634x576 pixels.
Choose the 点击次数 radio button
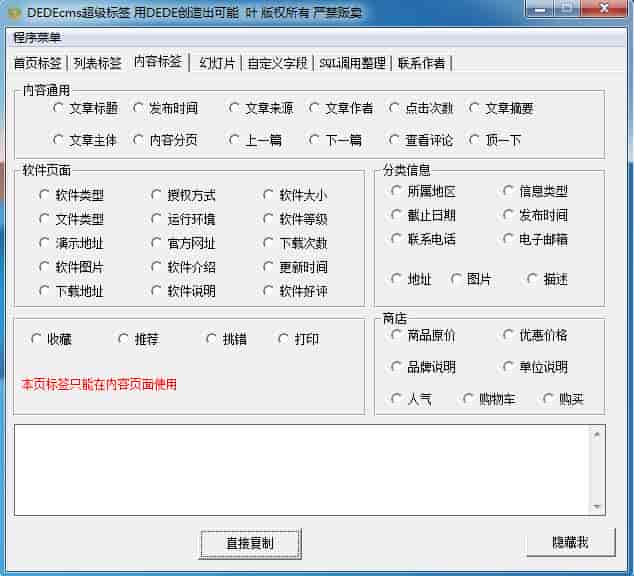pyautogui.click(x=421, y=108)
